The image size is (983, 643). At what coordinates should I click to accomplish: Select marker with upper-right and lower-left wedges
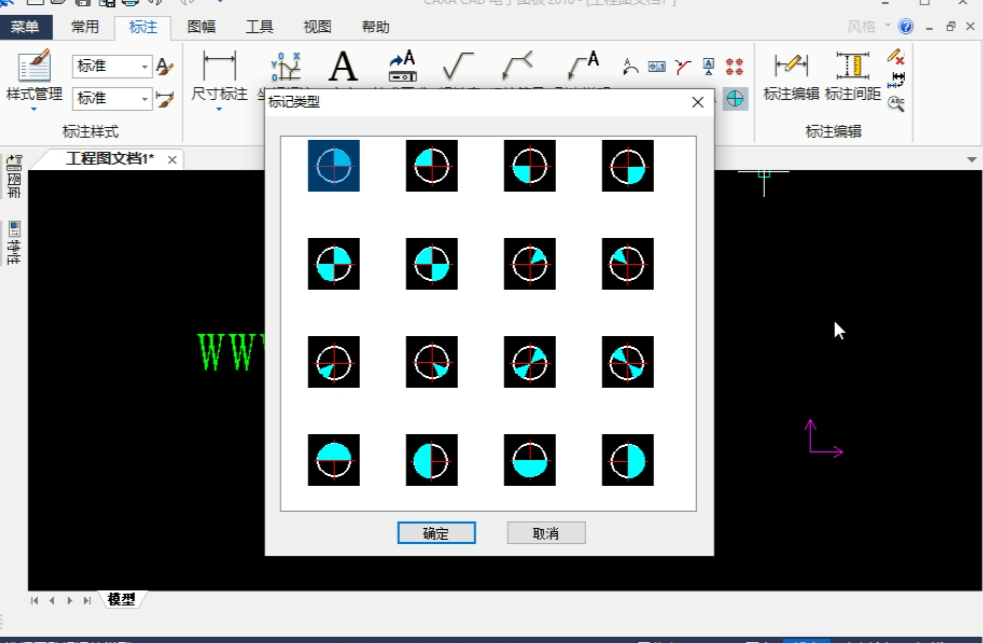[x=529, y=362]
